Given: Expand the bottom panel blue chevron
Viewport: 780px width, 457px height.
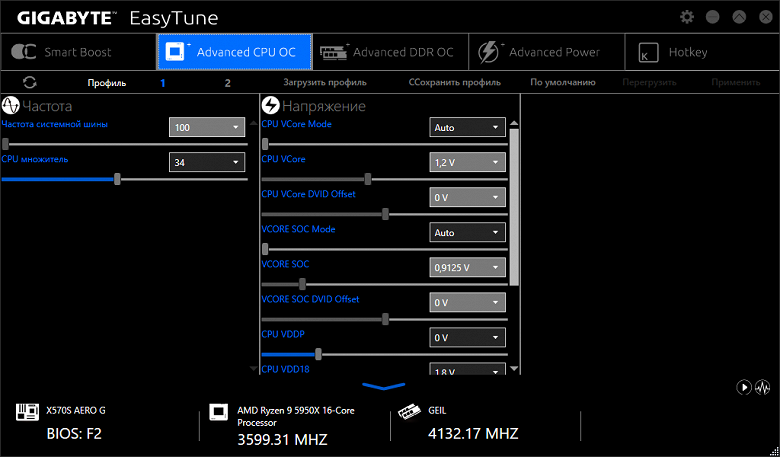Looking at the screenshot, I should coord(384,386).
